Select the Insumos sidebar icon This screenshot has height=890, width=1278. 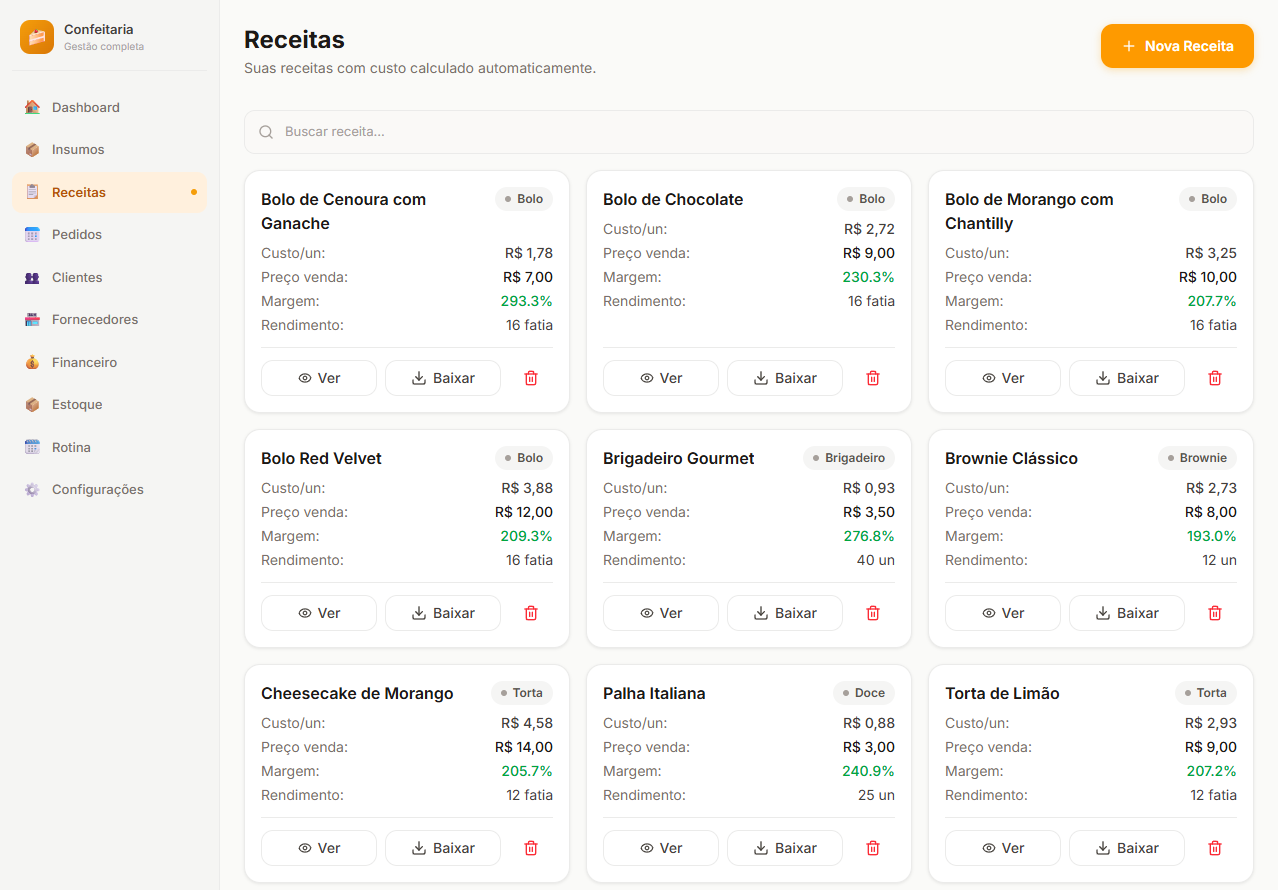33,149
